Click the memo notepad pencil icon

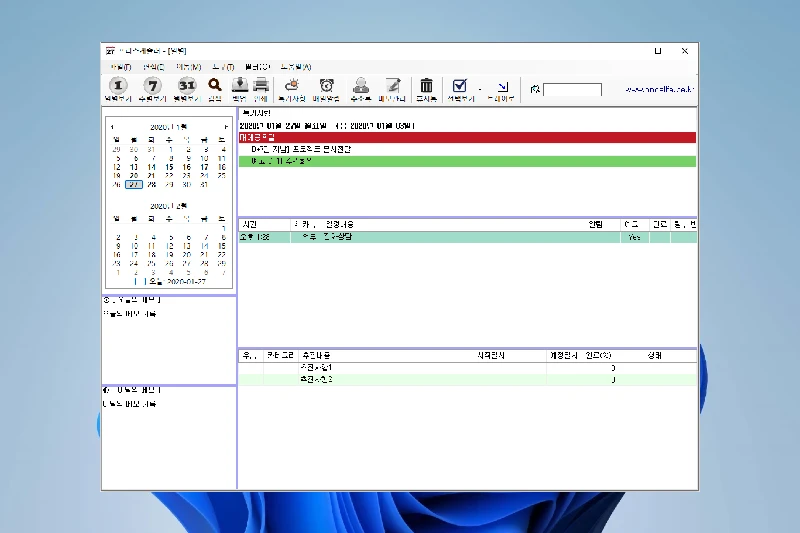tap(393, 86)
